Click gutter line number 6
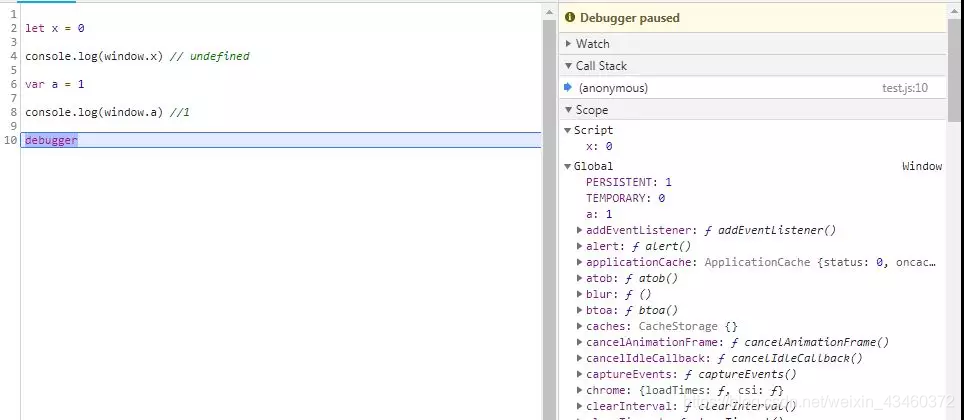Image resolution: width=964 pixels, height=420 pixels. (14, 84)
